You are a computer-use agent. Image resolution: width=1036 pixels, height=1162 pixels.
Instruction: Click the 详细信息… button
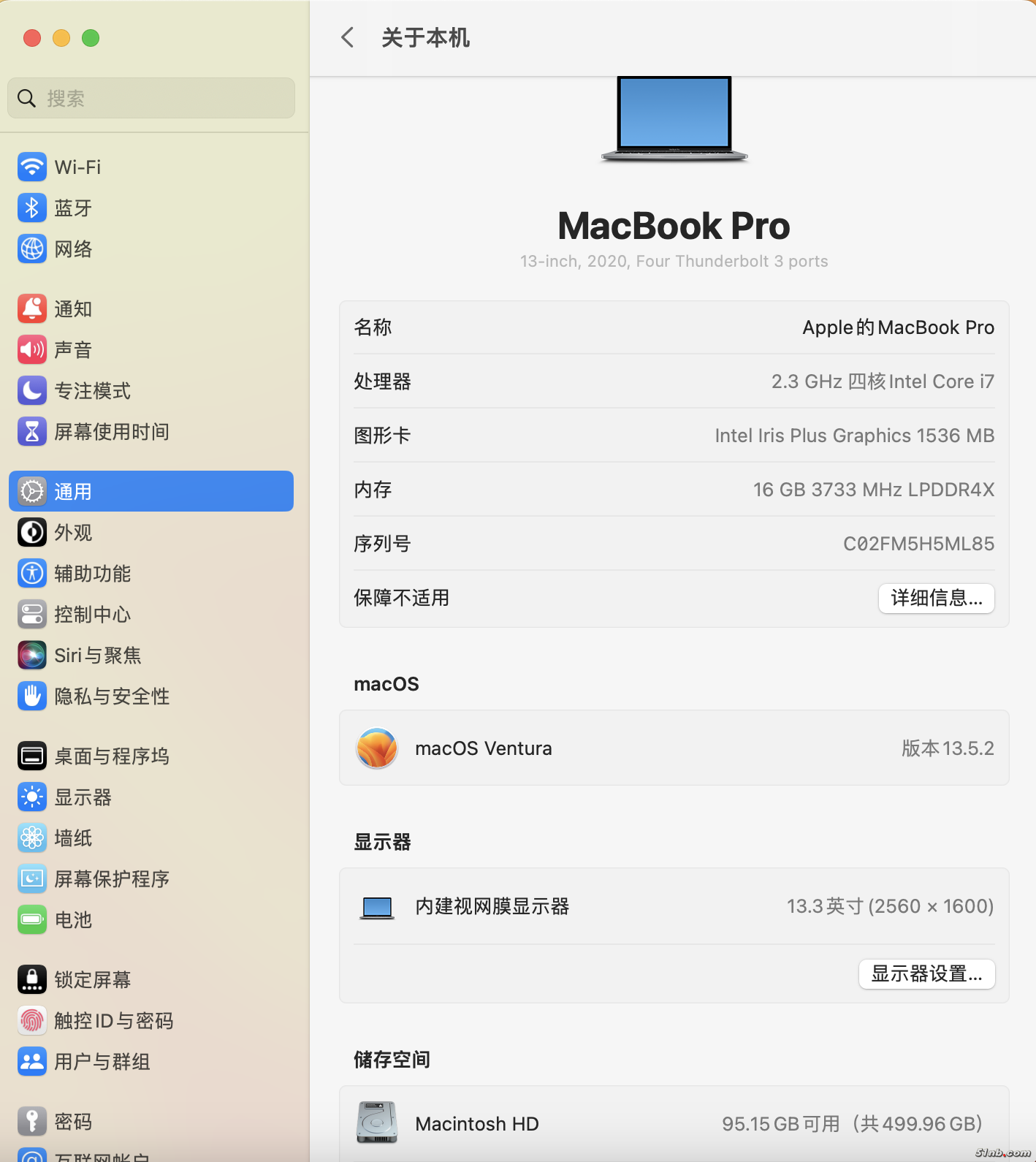click(937, 599)
